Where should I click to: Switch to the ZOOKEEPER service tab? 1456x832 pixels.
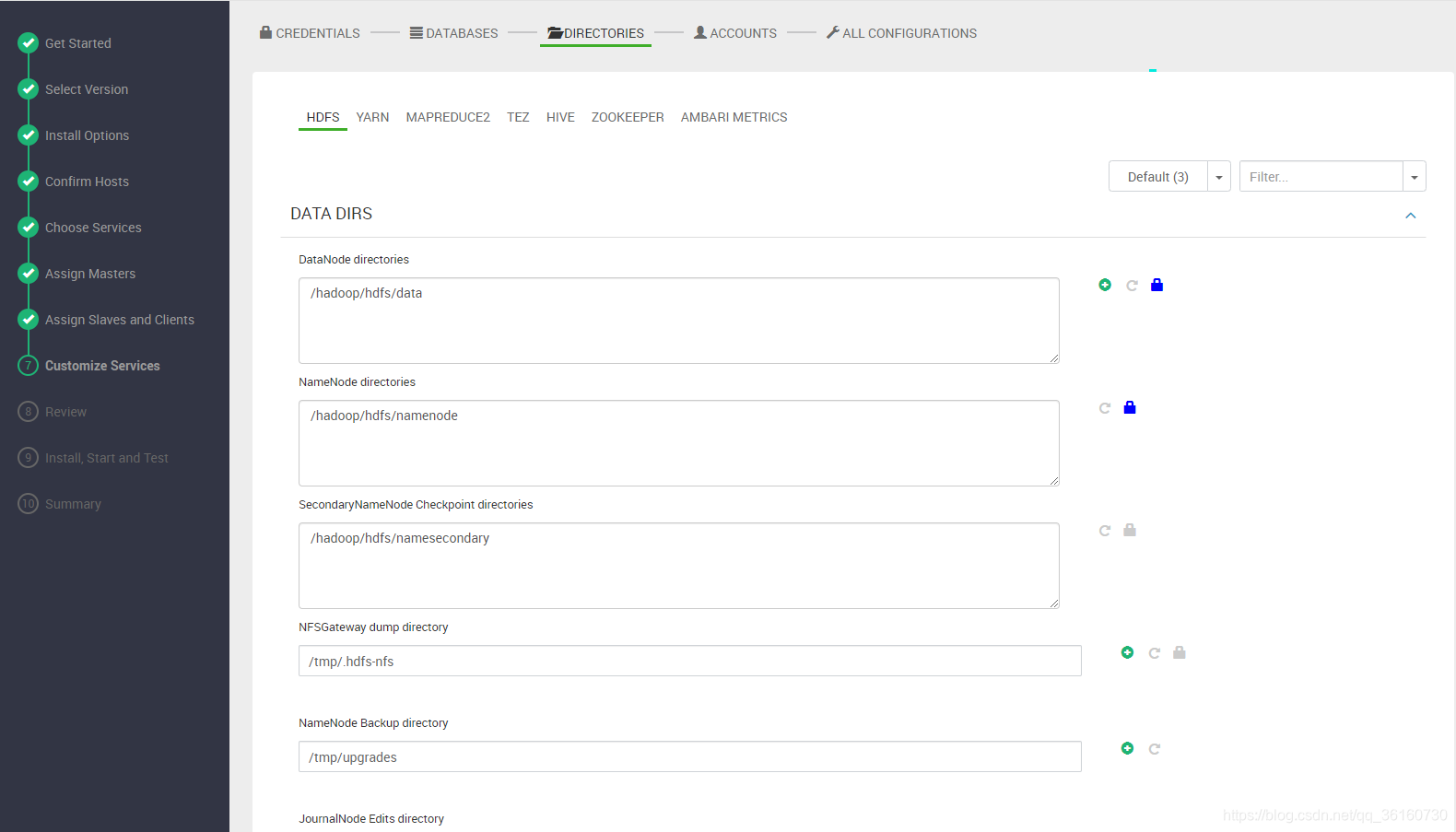pyautogui.click(x=628, y=117)
